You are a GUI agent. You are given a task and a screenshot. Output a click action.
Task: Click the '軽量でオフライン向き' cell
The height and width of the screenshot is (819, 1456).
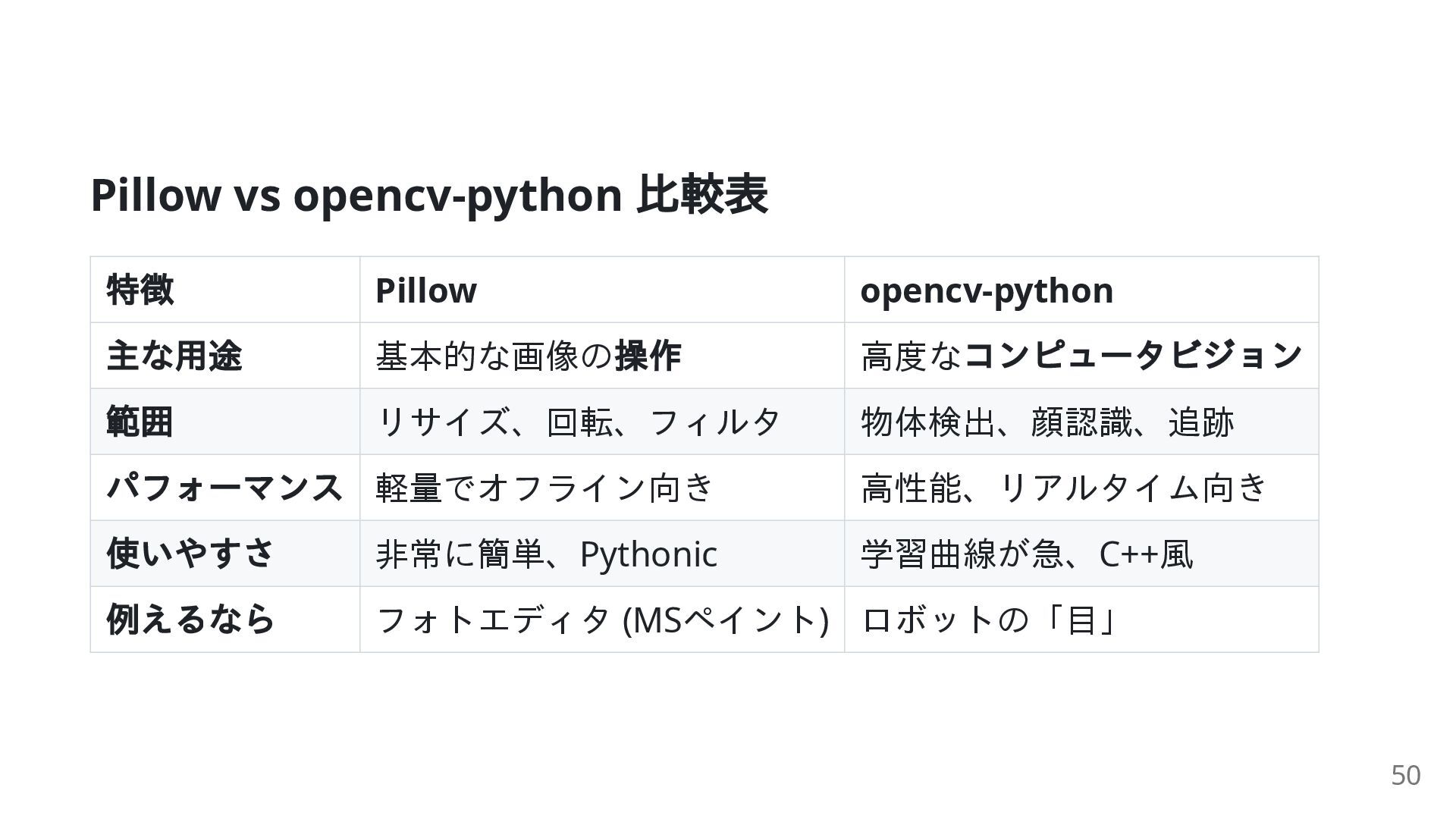545,488
